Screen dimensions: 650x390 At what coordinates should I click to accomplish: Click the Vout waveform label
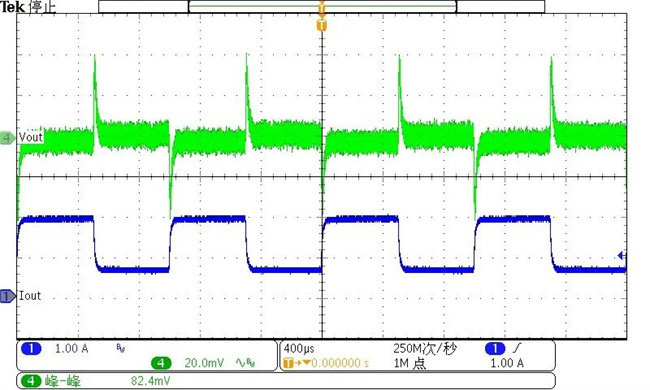coord(31,137)
